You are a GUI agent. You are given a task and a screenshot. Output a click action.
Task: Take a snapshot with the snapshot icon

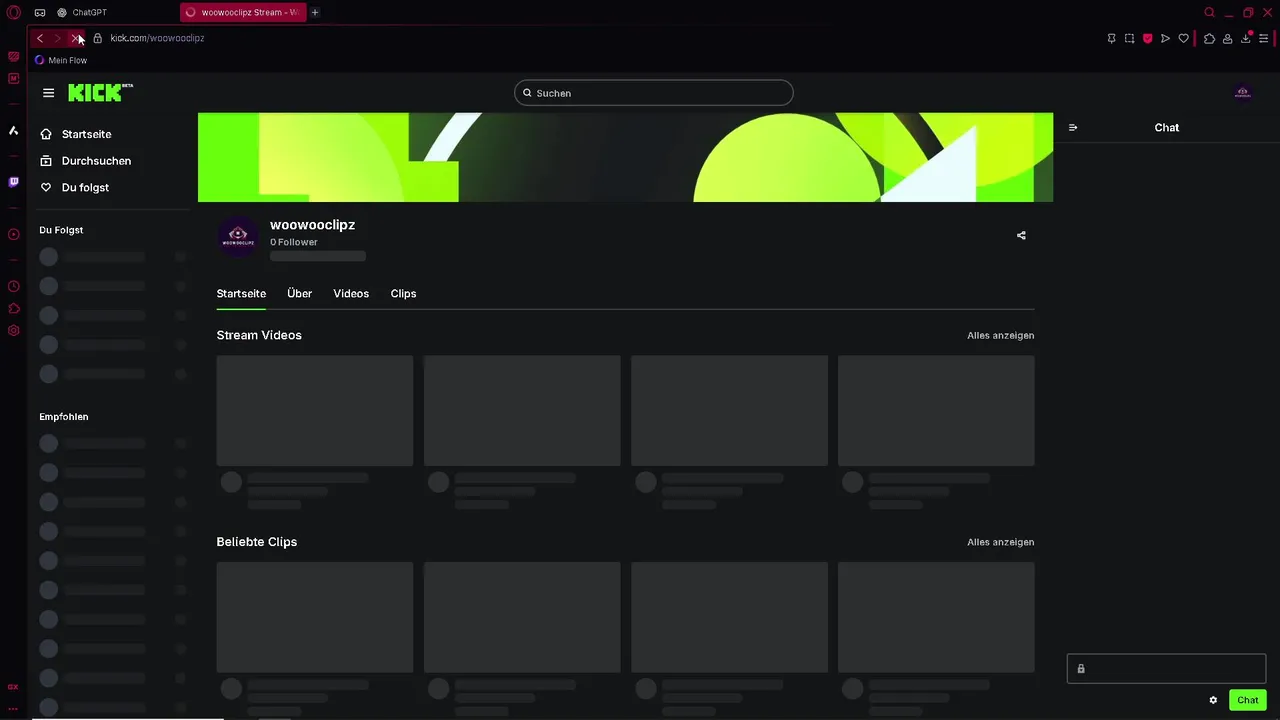1129,39
